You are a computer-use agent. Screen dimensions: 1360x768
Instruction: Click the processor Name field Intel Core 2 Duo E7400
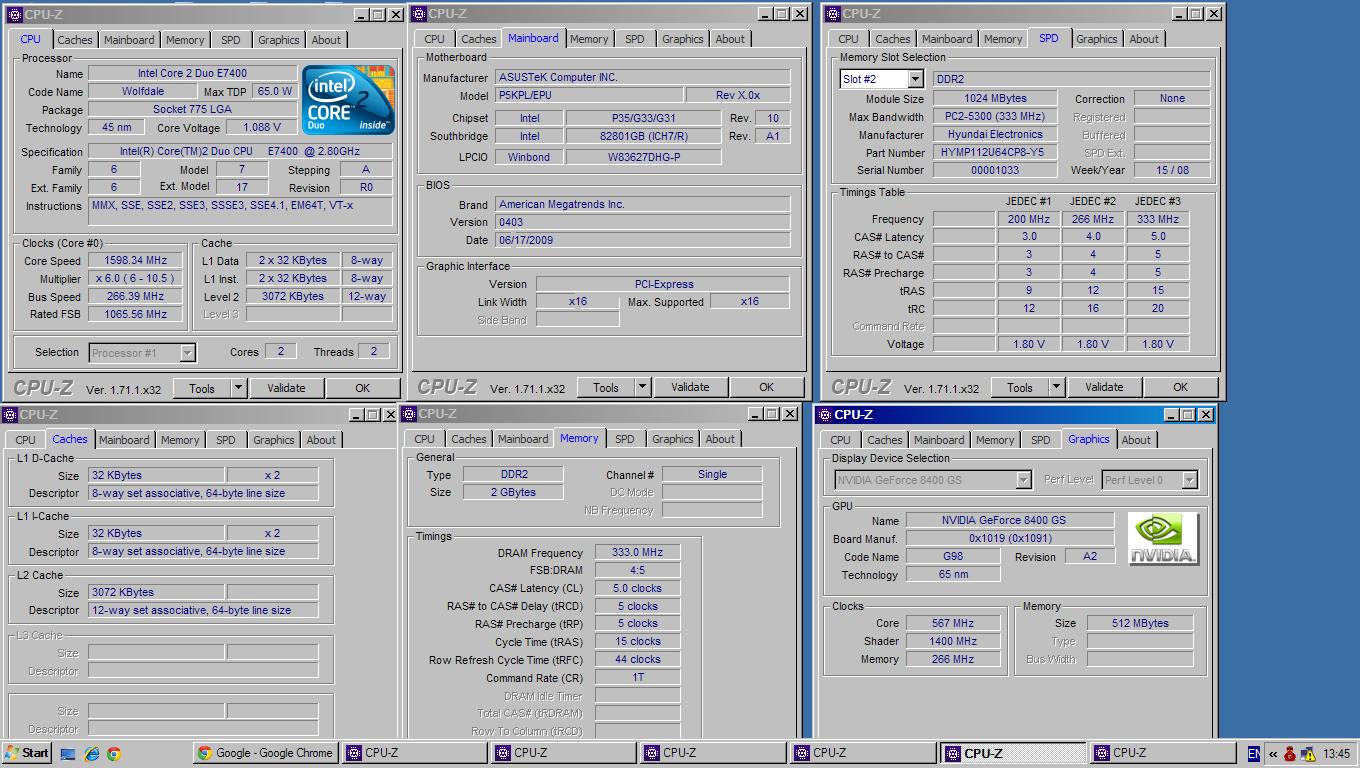193,74
